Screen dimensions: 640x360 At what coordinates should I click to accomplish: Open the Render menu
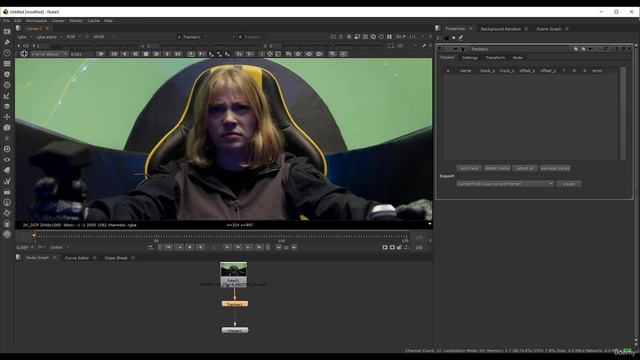point(76,20)
